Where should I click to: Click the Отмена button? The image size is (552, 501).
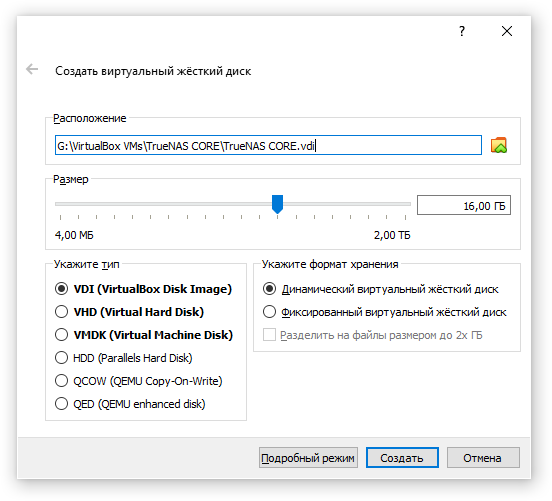coord(483,458)
